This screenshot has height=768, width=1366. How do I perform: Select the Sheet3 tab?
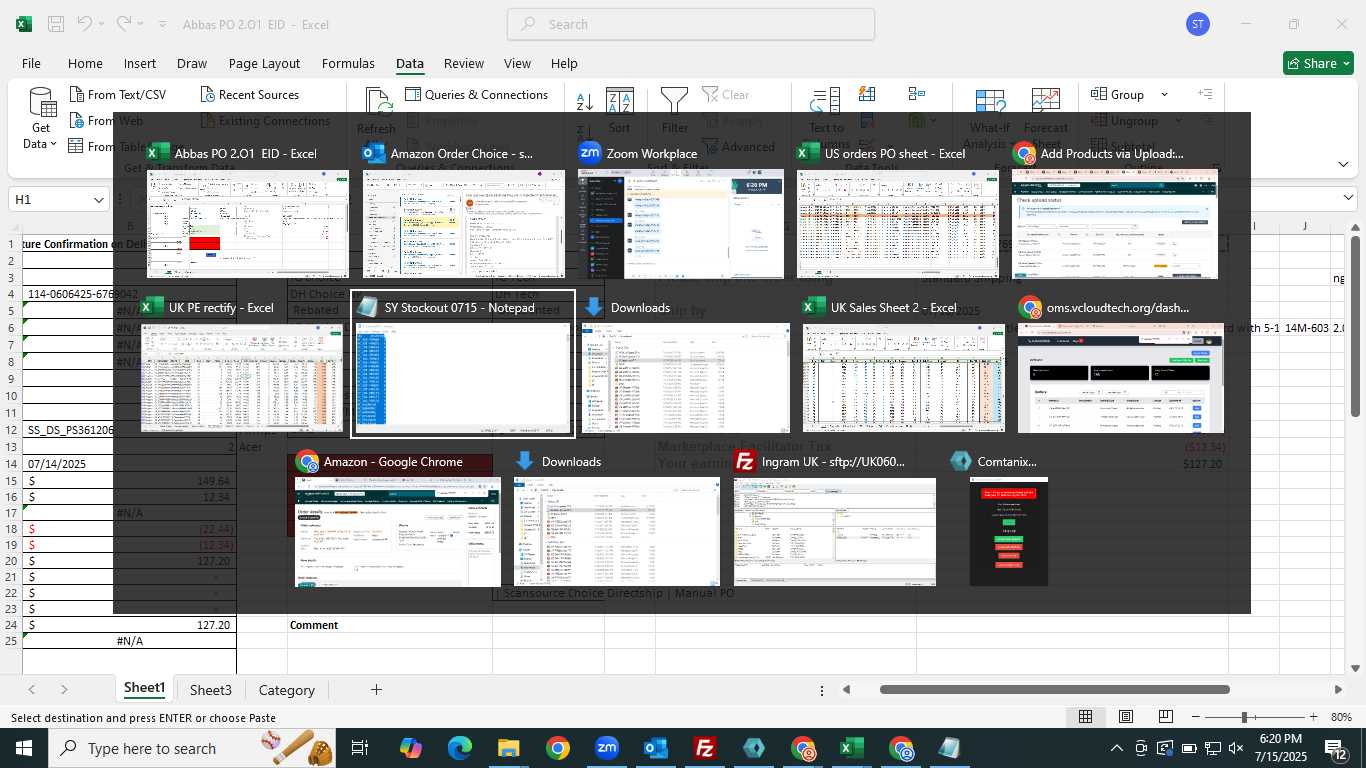pyautogui.click(x=211, y=690)
